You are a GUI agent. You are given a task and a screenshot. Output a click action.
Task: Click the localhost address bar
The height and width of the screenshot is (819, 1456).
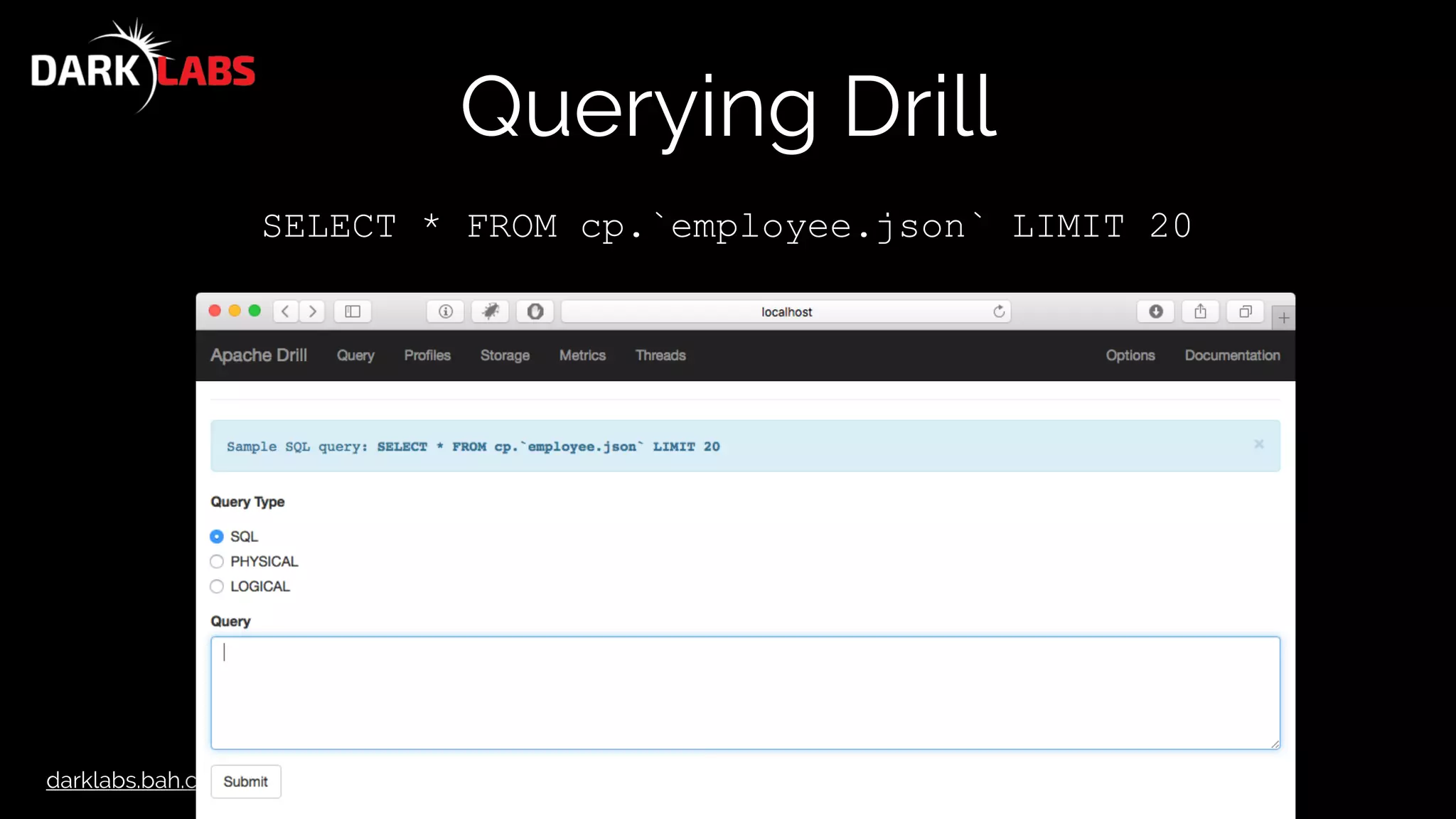(x=786, y=311)
